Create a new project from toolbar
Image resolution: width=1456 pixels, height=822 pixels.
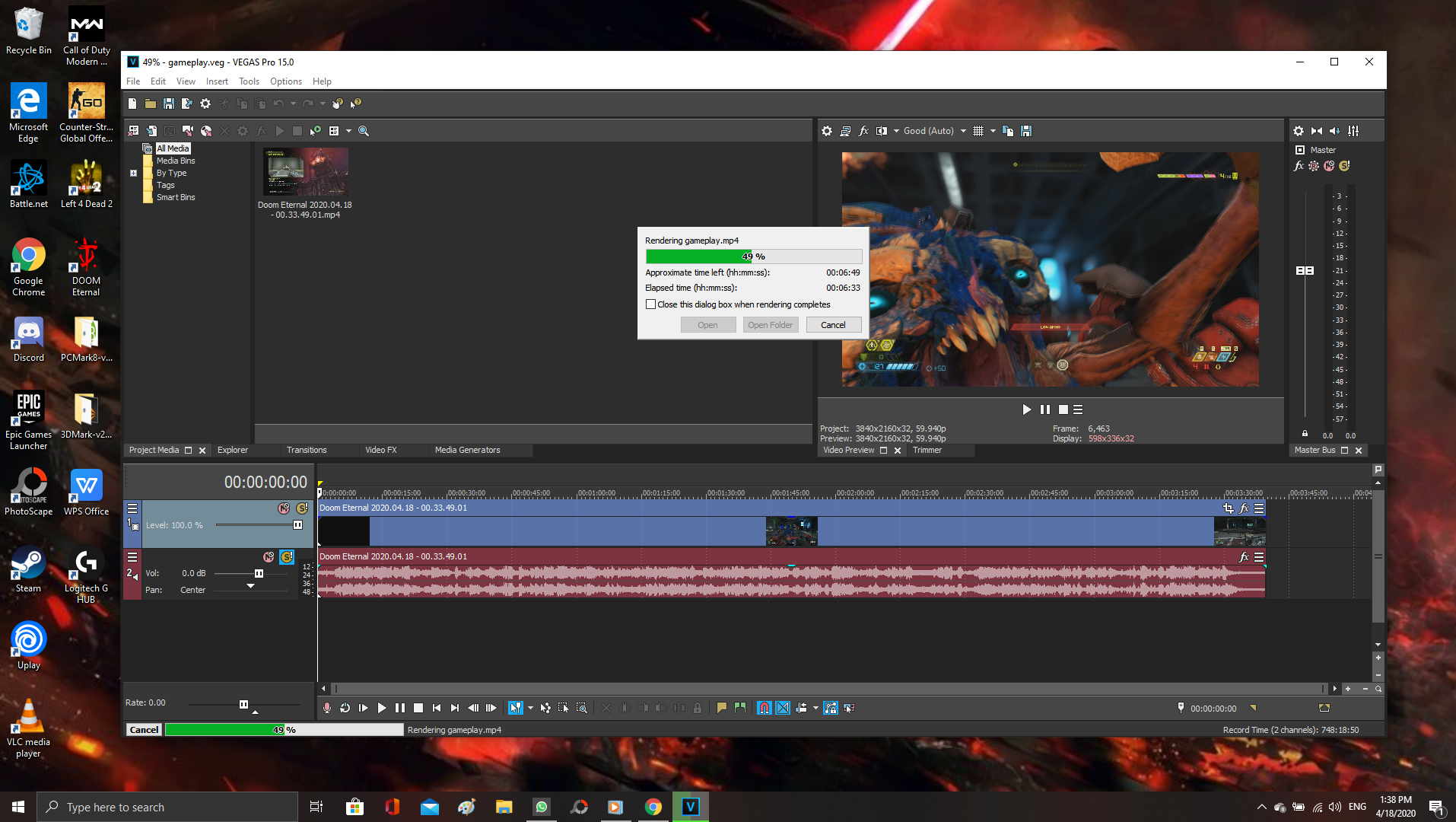(132, 104)
